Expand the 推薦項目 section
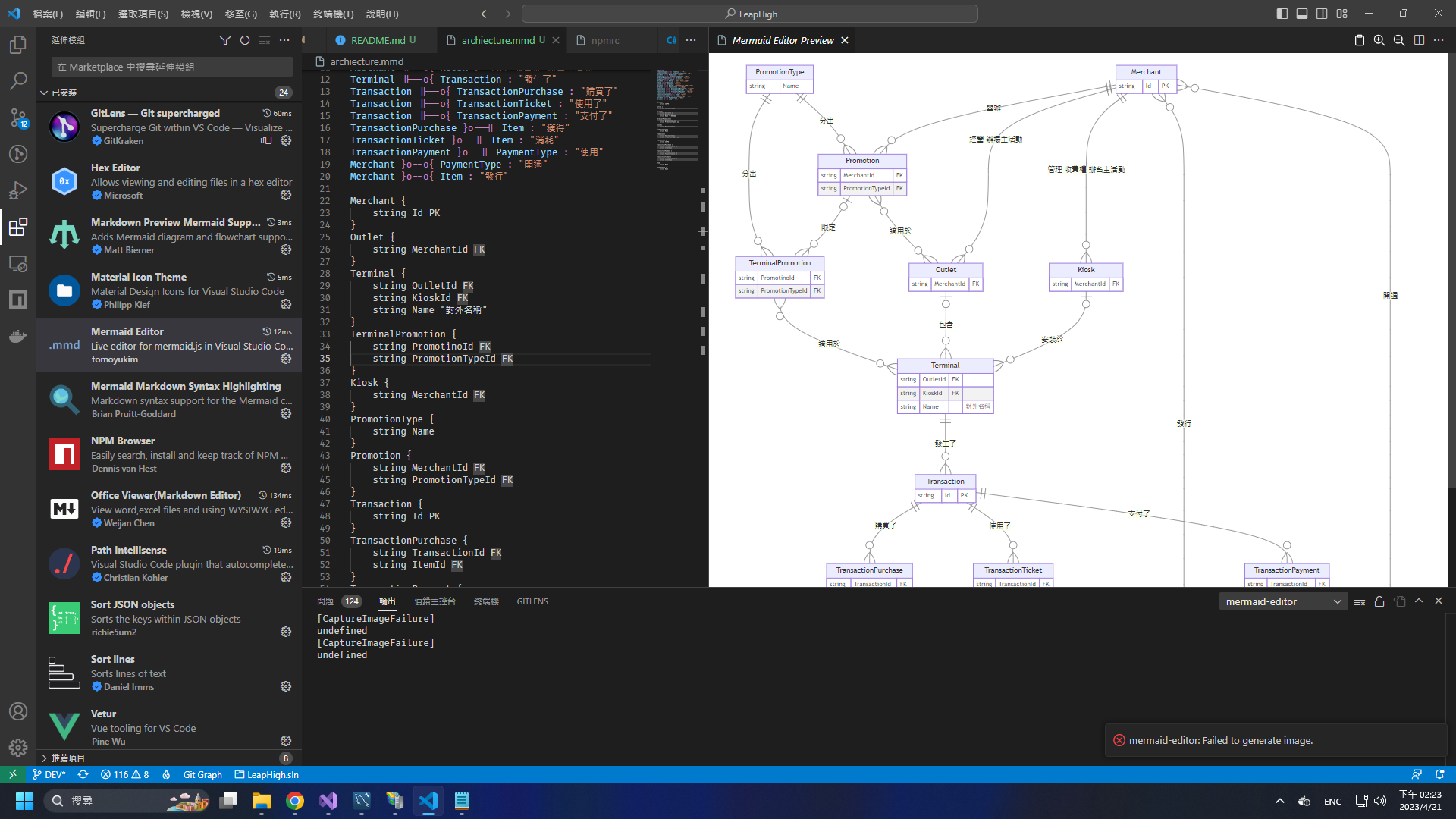This screenshot has width=1456, height=819. point(64,758)
